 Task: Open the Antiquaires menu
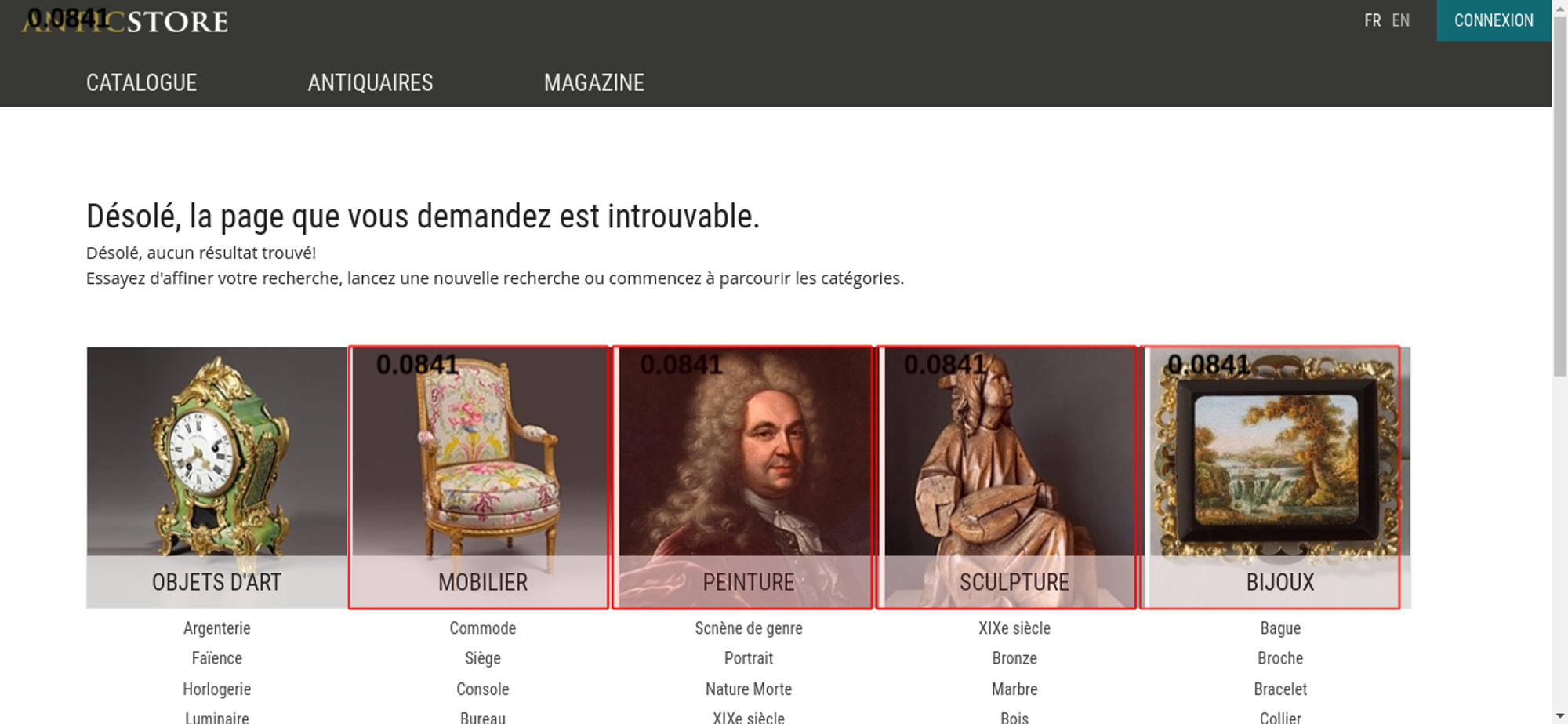click(x=370, y=82)
